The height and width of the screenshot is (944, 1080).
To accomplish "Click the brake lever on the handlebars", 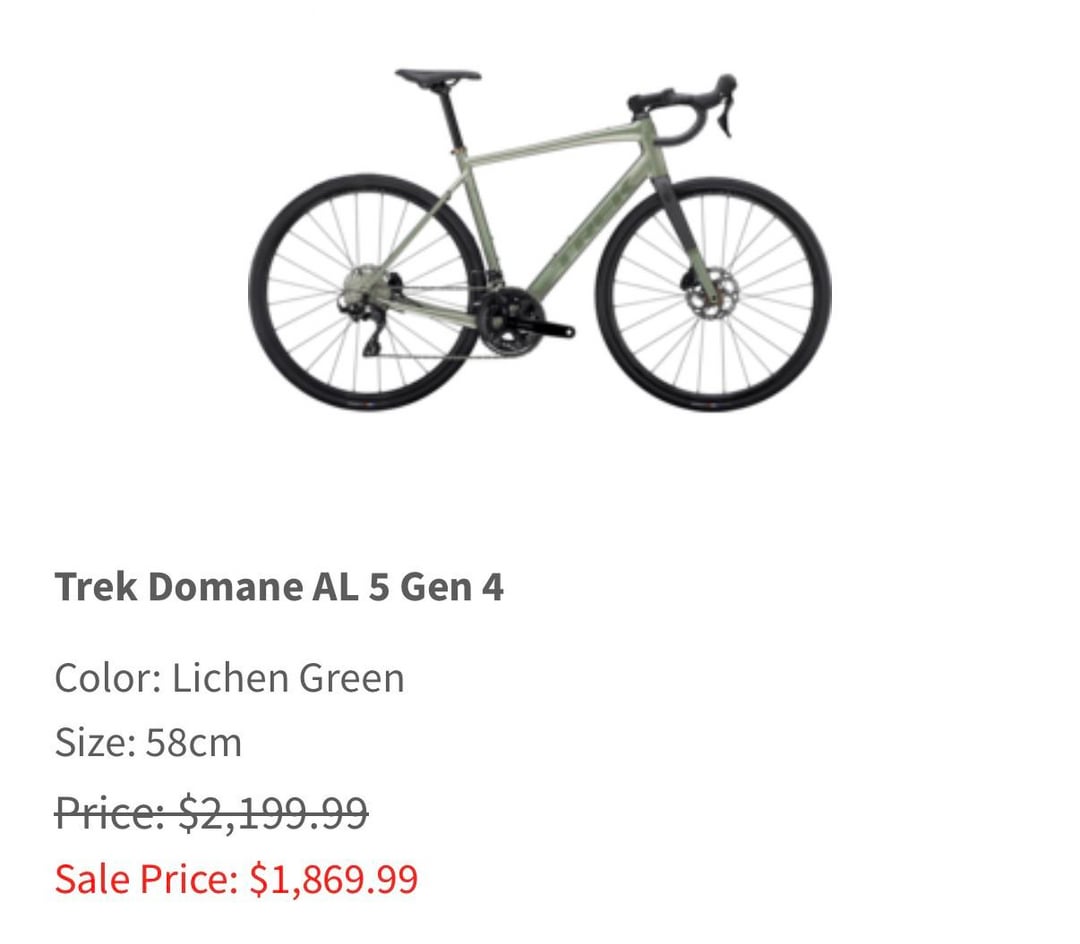I will click(724, 110).
